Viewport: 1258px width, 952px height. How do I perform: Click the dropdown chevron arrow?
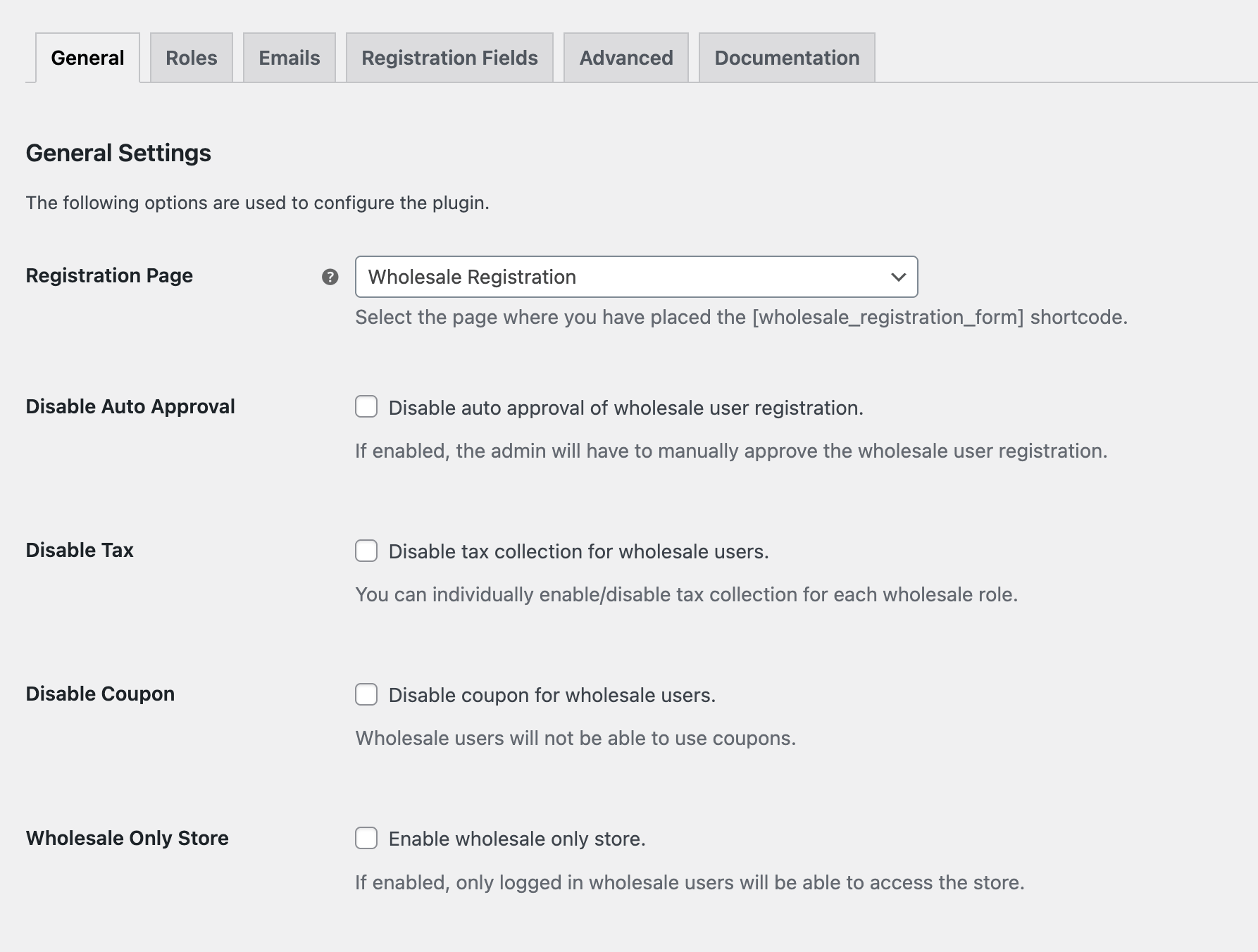tap(898, 277)
